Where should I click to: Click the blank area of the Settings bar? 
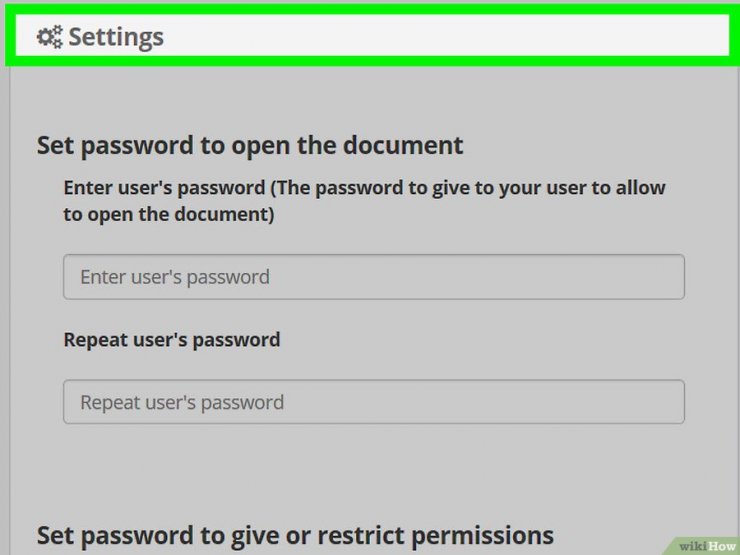444,36
